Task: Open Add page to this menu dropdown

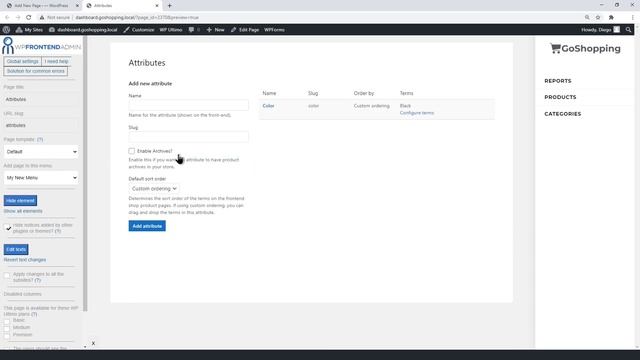Action: (x=41, y=178)
